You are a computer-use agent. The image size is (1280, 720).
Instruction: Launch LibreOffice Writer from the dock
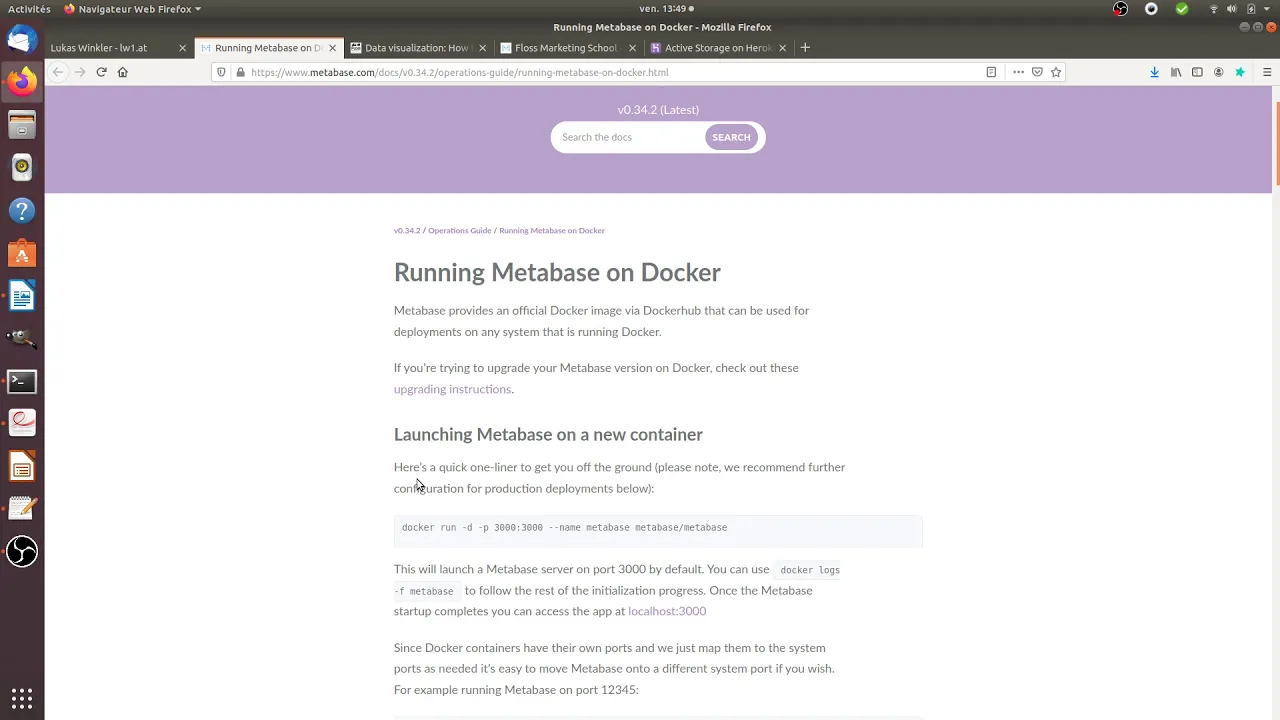tap(22, 296)
